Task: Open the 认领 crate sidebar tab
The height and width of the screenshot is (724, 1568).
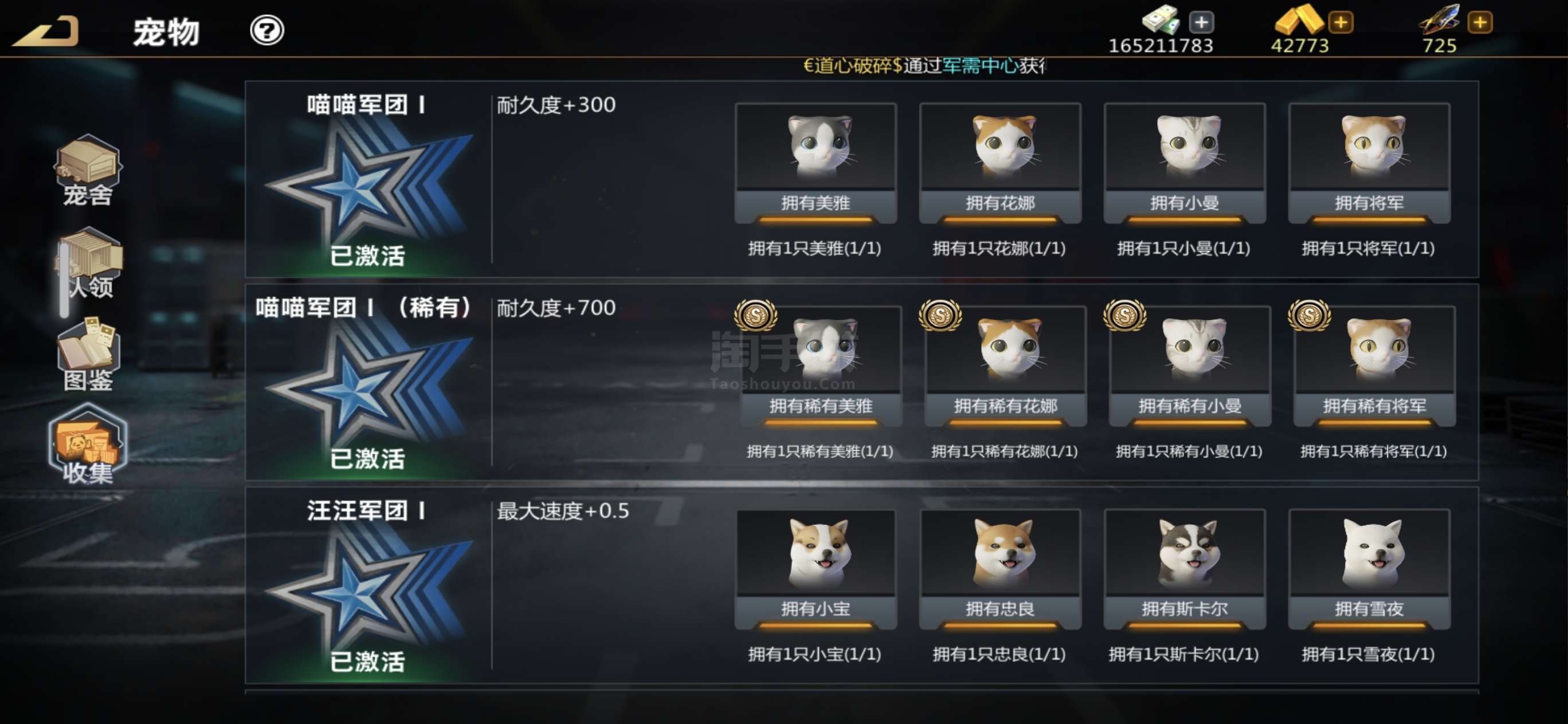Action: click(x=89, y=263)
